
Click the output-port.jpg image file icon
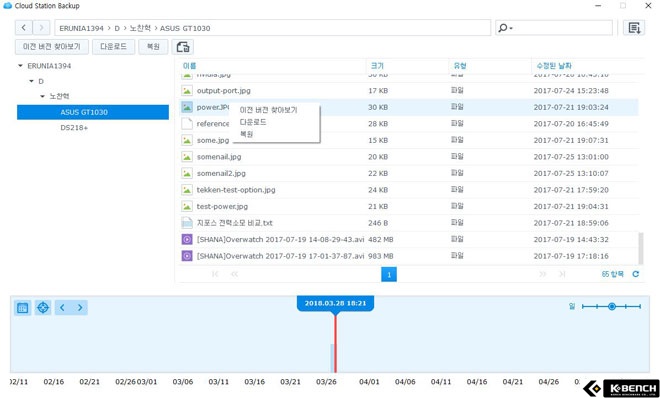[x=187, y=90]
